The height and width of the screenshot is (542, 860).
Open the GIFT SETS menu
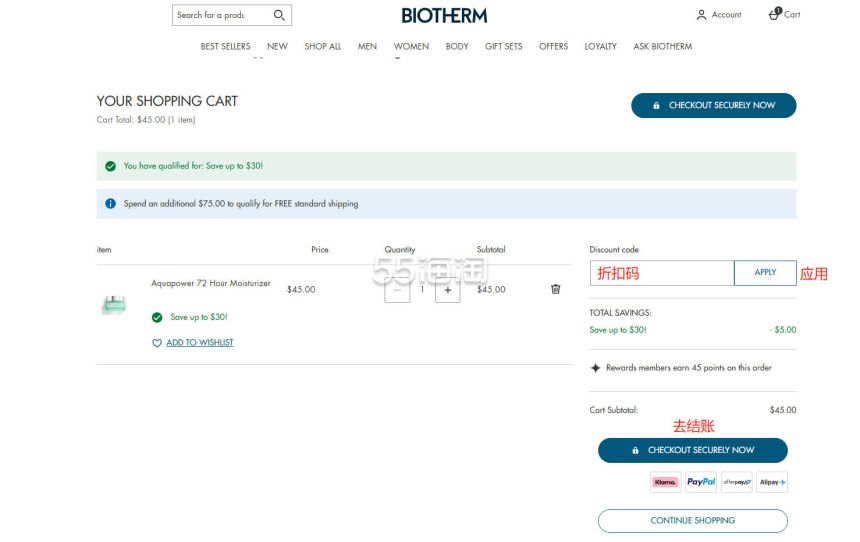503,46
